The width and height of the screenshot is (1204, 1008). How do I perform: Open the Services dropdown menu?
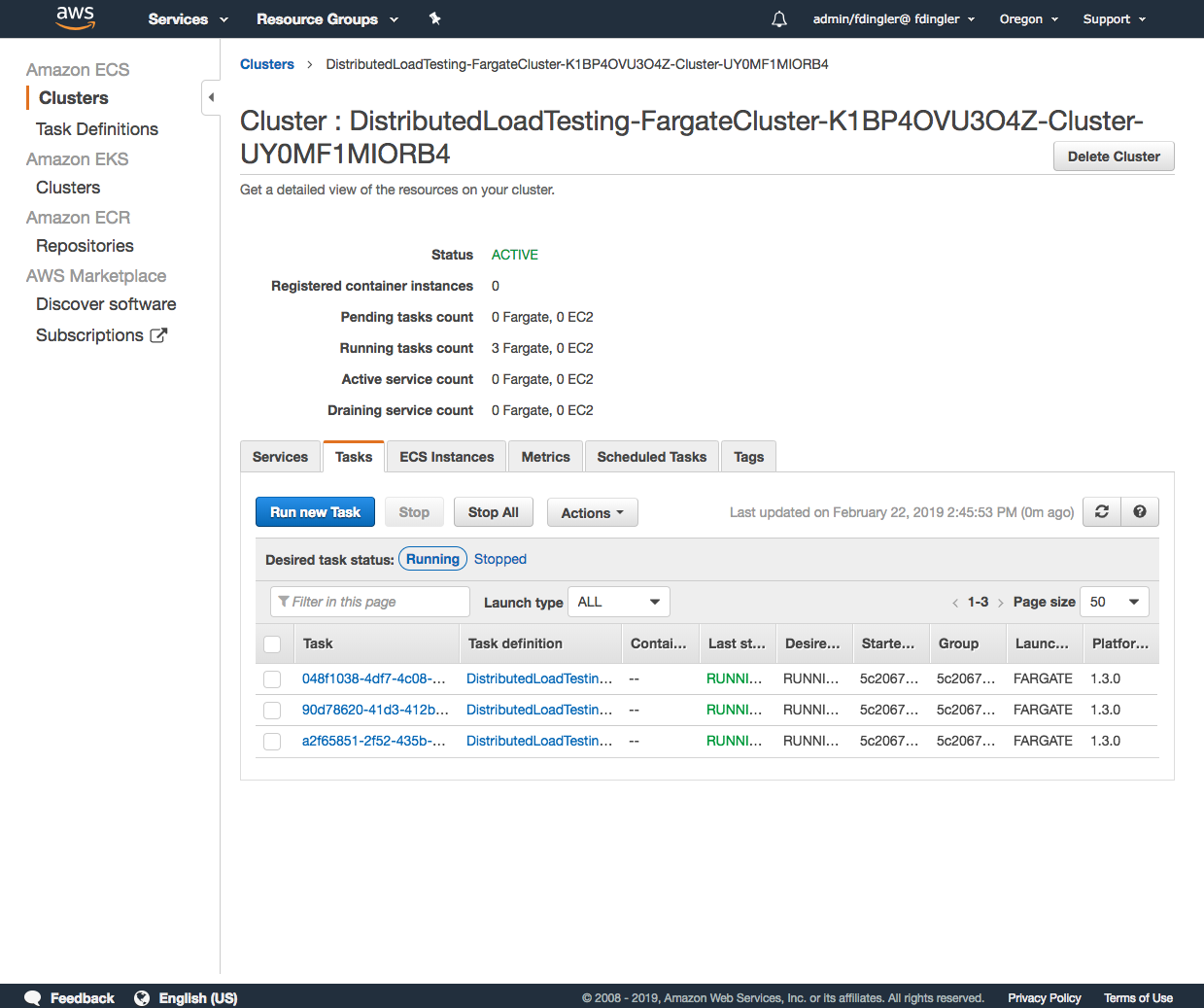(x=188, y=19)
